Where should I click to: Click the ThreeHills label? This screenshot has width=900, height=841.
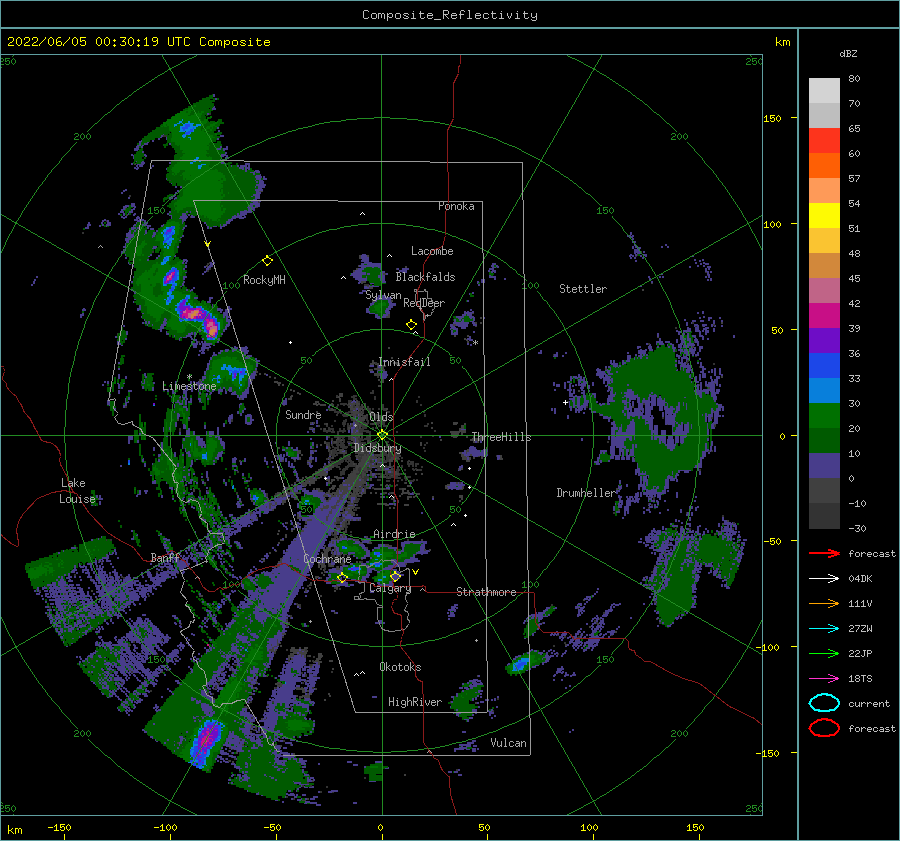501,437
